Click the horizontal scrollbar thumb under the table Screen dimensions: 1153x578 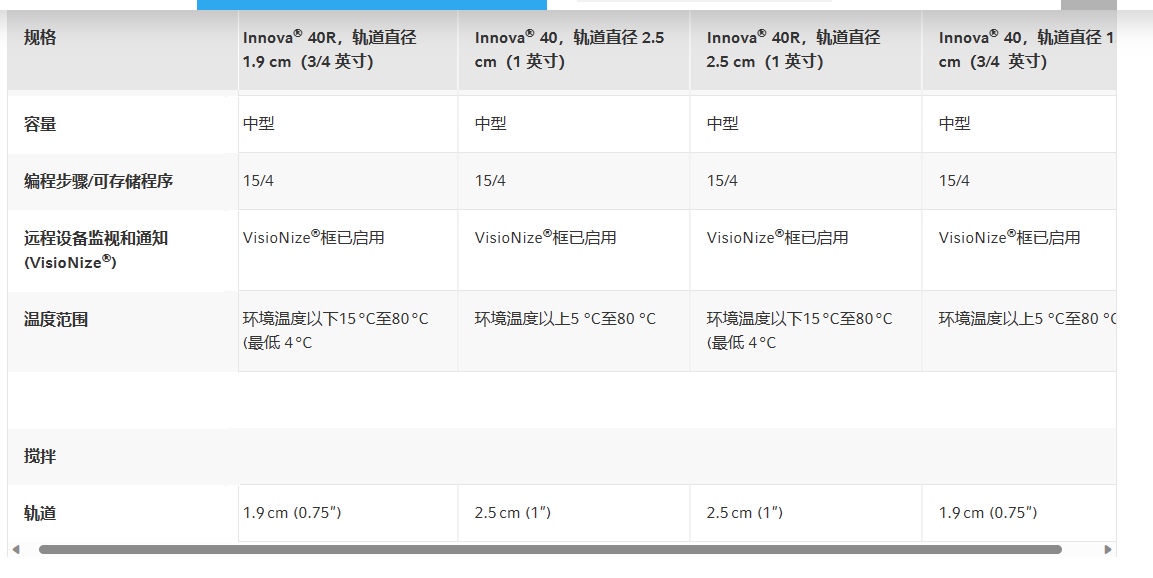(550, 549)
